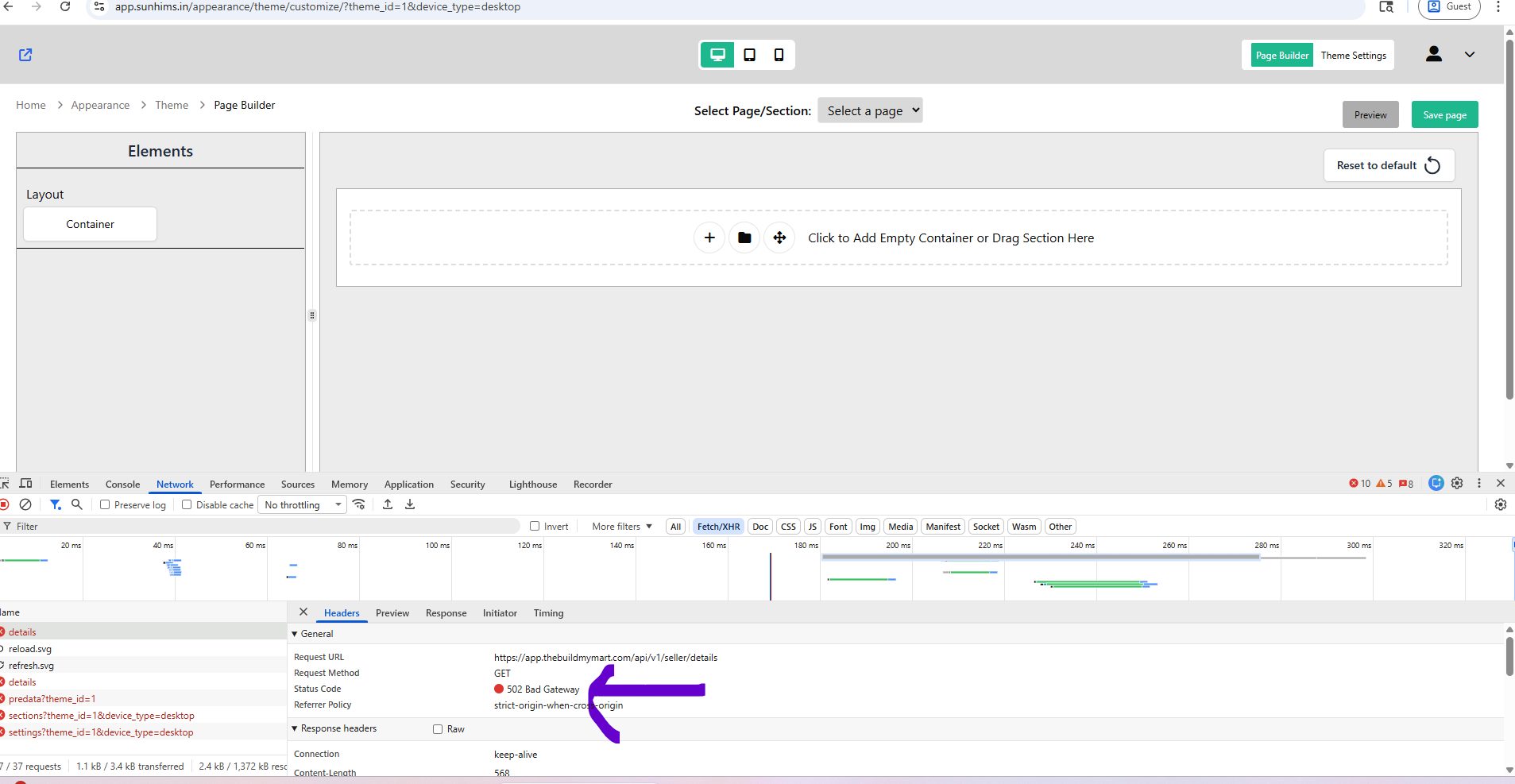
Task: Toggle the DevTools device toolbar icon
Action: pyautogui.click(x=26, y=484)
